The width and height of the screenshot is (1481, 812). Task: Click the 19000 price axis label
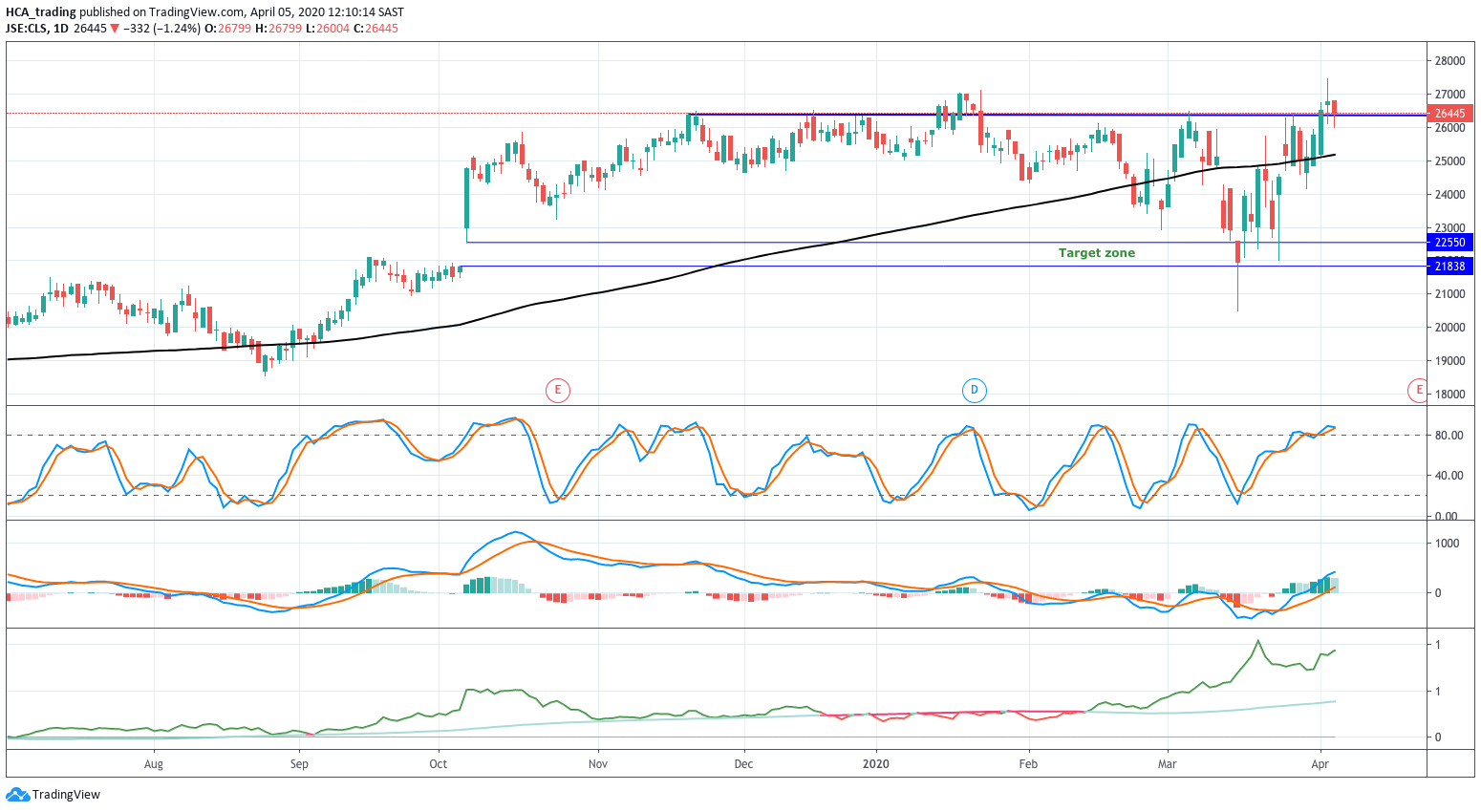[x=1449, y=361]
